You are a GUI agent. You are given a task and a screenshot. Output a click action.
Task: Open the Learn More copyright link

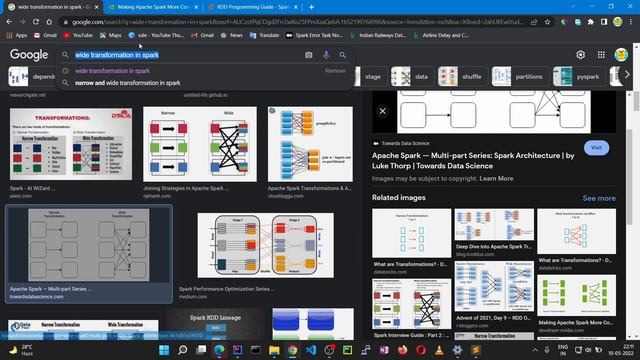point(496,178)
